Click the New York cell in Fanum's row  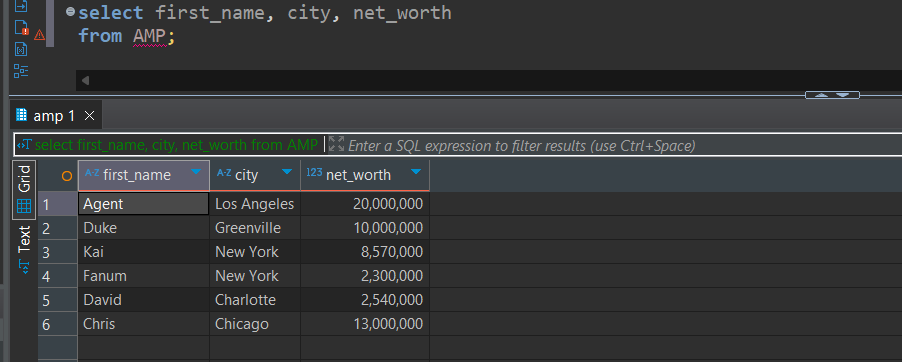pos(255,276)
